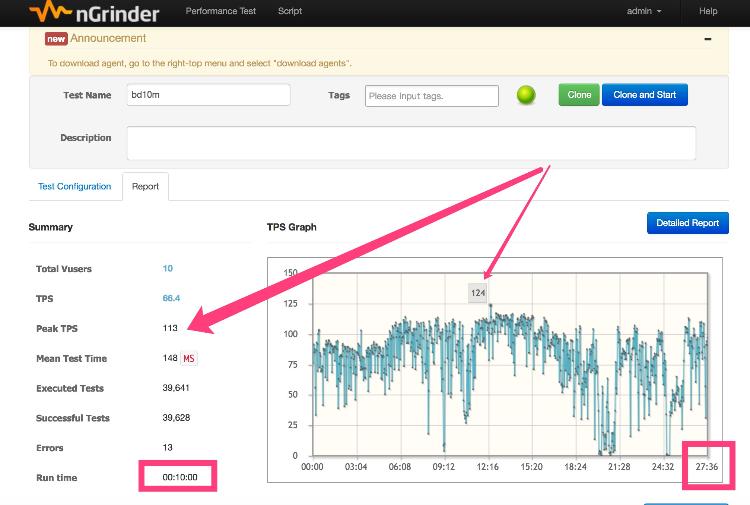Click the Help link
The image size is (750, 505).
click(x=708, y=11)
